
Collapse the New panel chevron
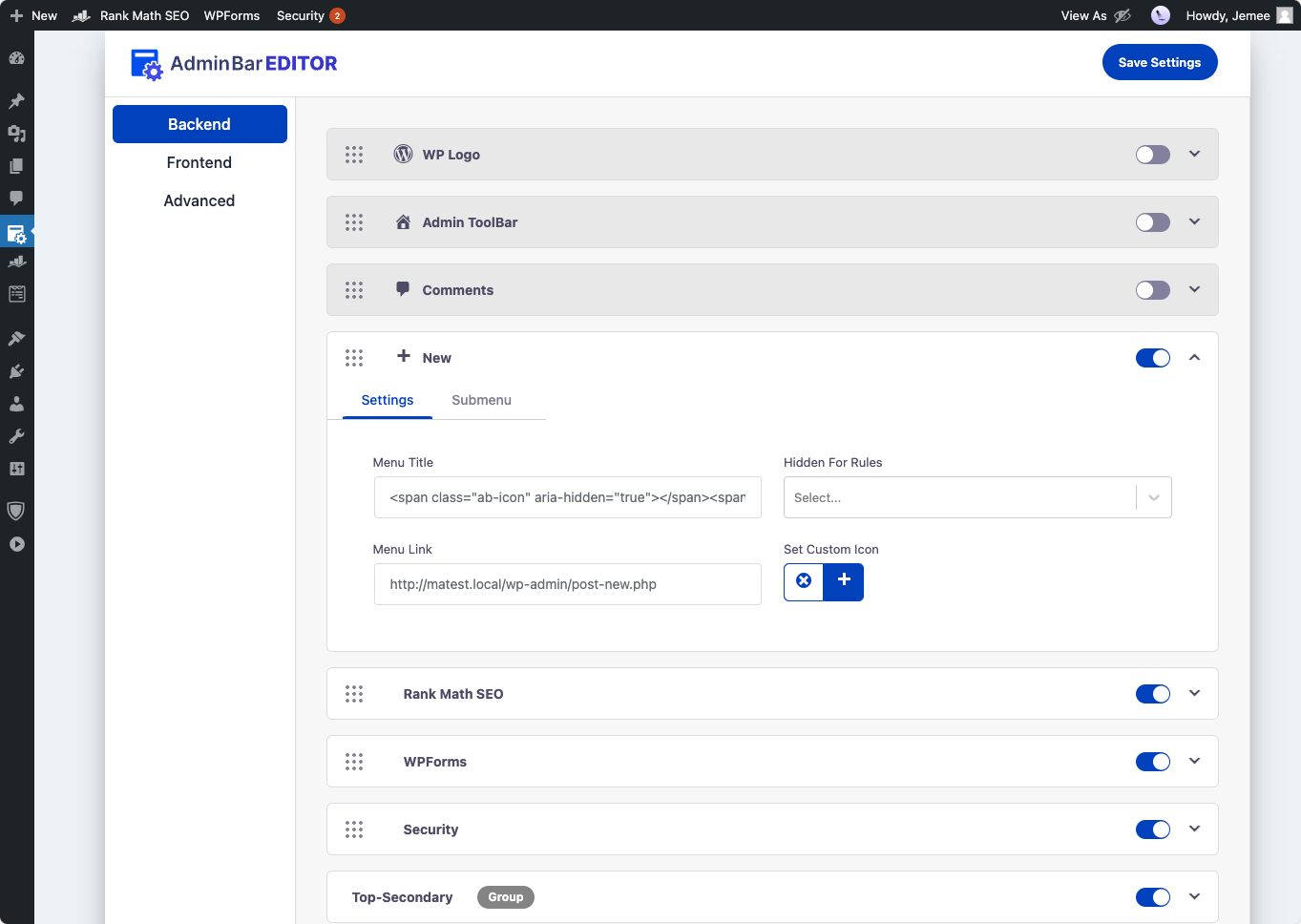pos(1194,357)
